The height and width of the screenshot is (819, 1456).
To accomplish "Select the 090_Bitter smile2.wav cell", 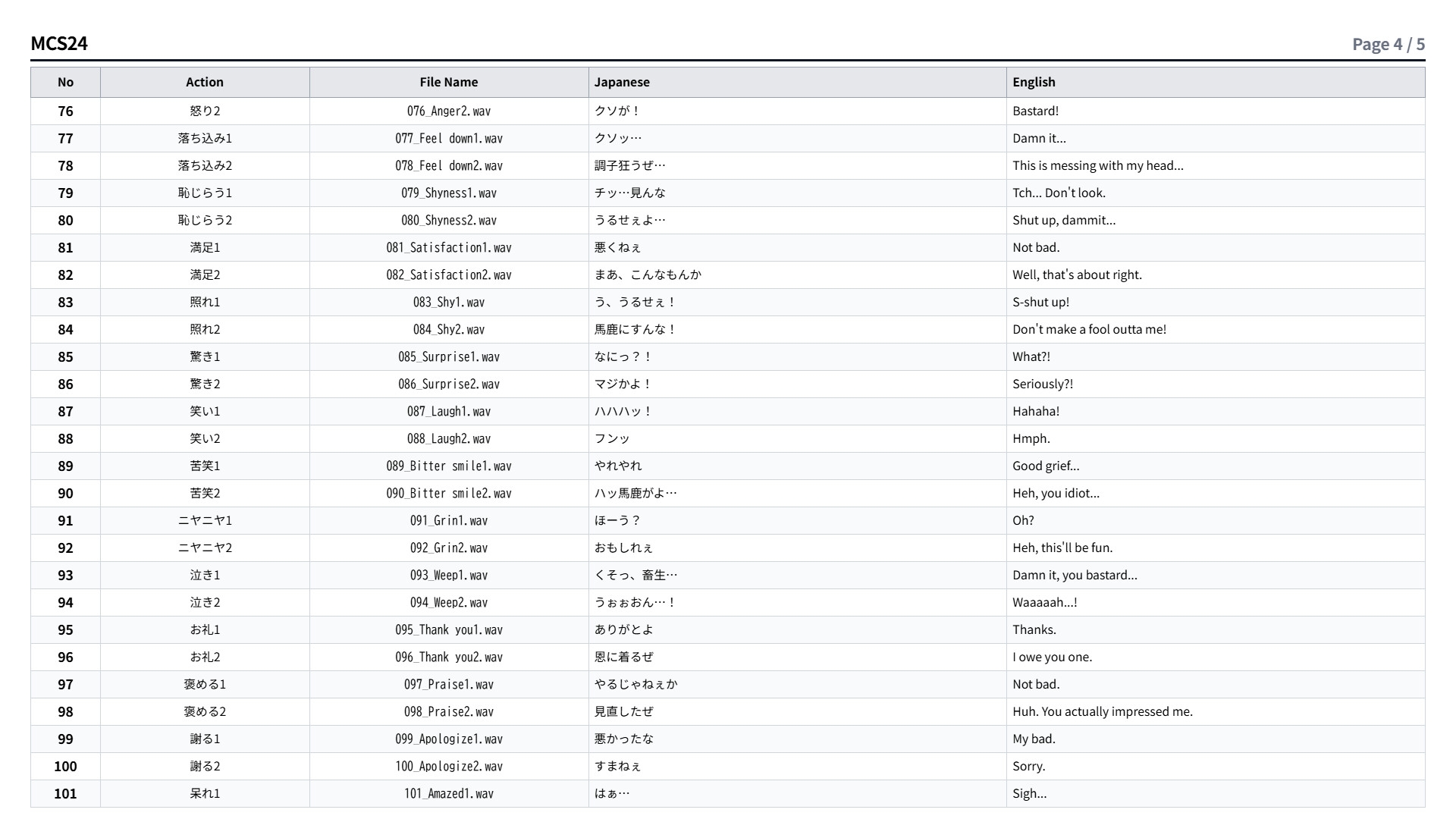I will click(449, 493).
